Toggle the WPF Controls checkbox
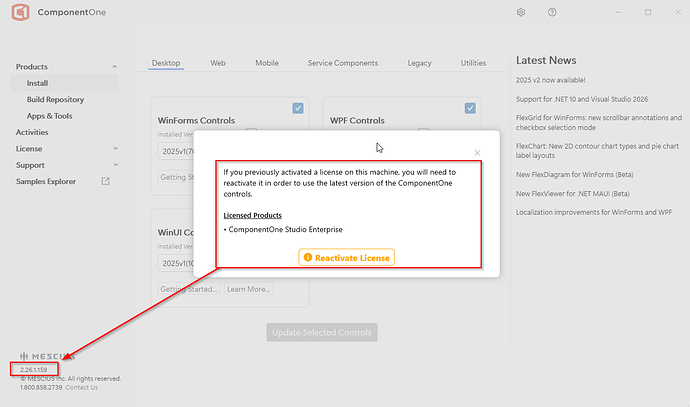 point(470,108)
